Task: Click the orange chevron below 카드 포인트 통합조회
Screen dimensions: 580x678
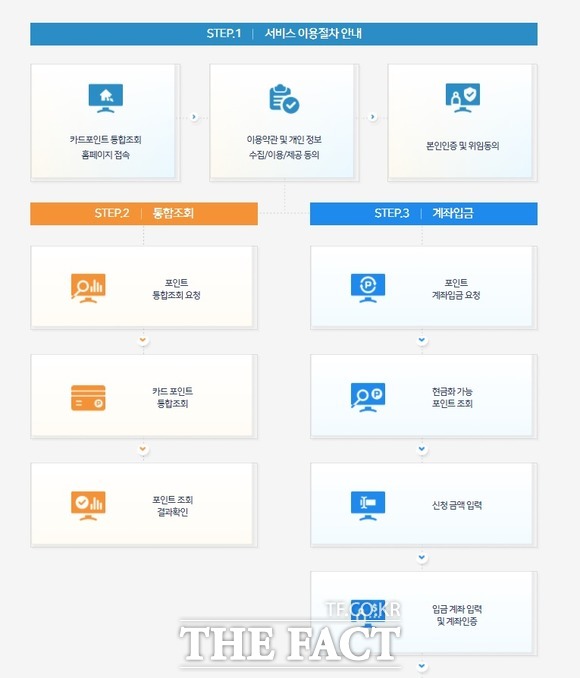Action: pos(143,449)
